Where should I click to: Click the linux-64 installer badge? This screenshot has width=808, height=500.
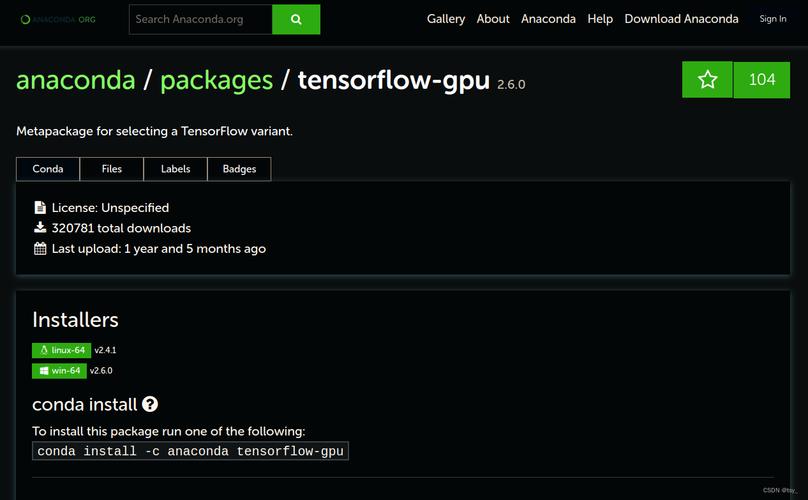pos(61,350)
